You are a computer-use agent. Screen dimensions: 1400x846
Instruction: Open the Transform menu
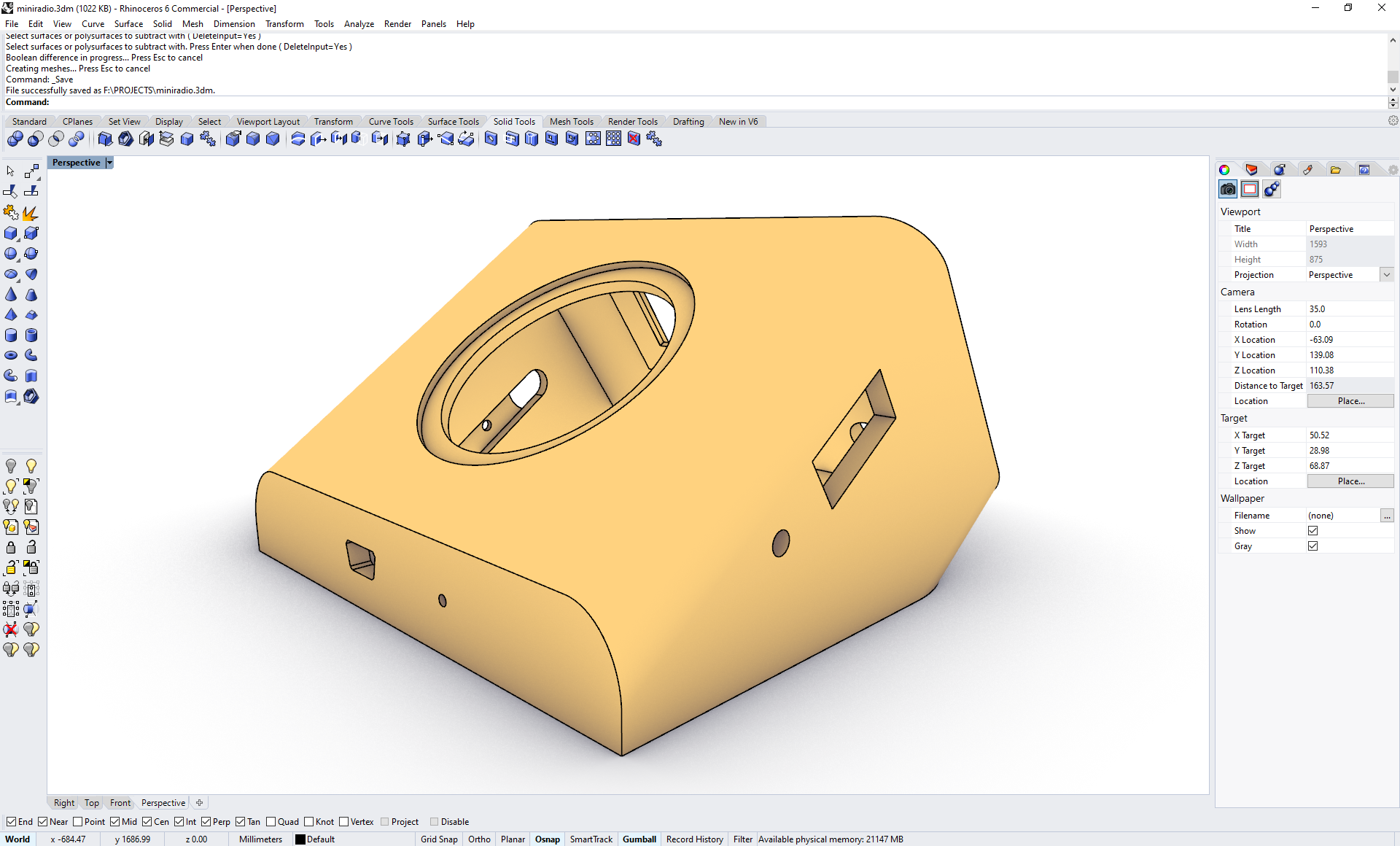tap(284, 24)
